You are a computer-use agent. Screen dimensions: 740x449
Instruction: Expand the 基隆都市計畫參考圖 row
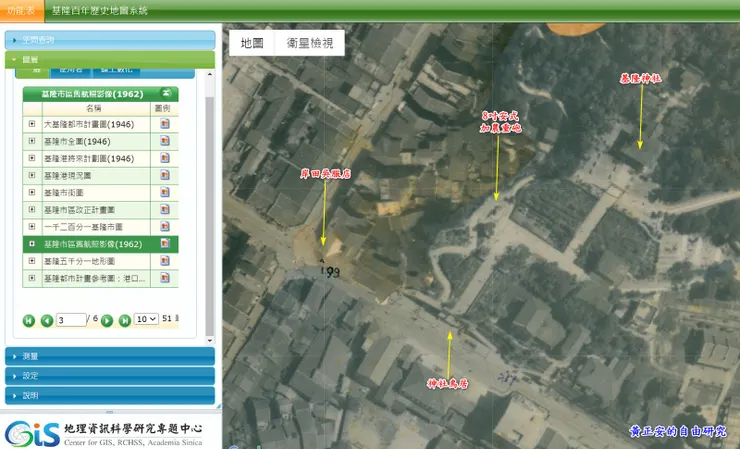pyautogui.click(x=32, y=278)
